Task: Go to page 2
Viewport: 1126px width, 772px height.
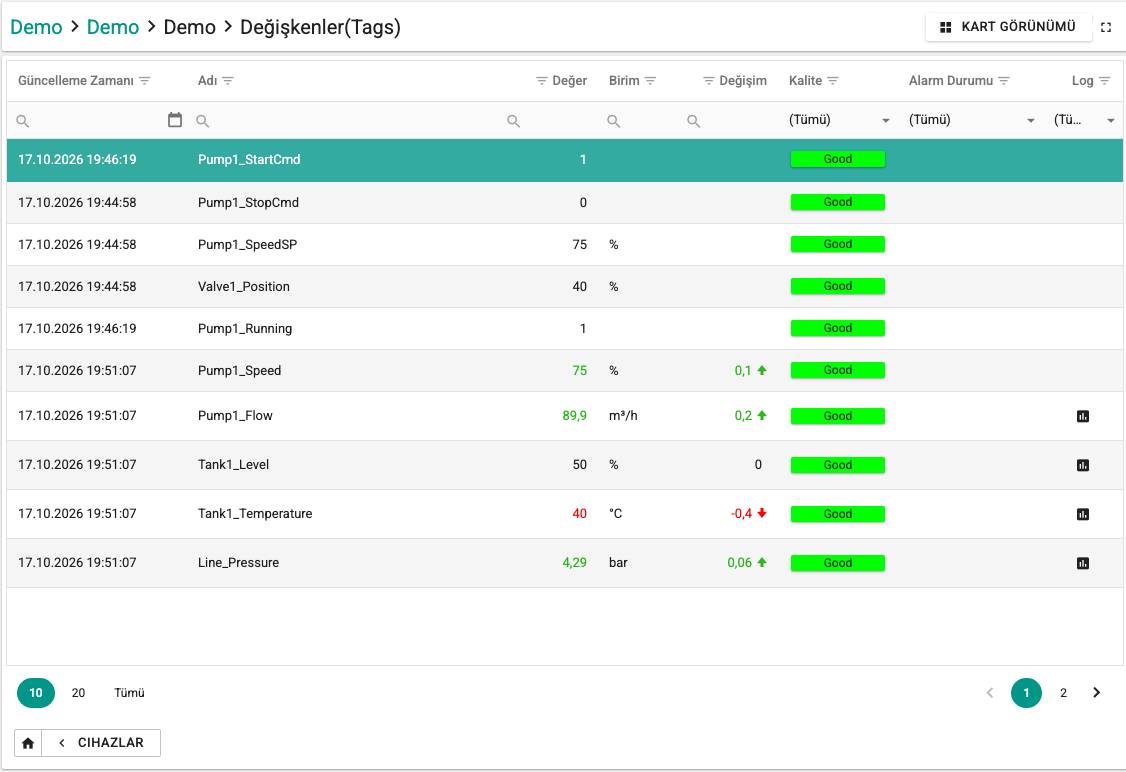Action: [1064, 693]
